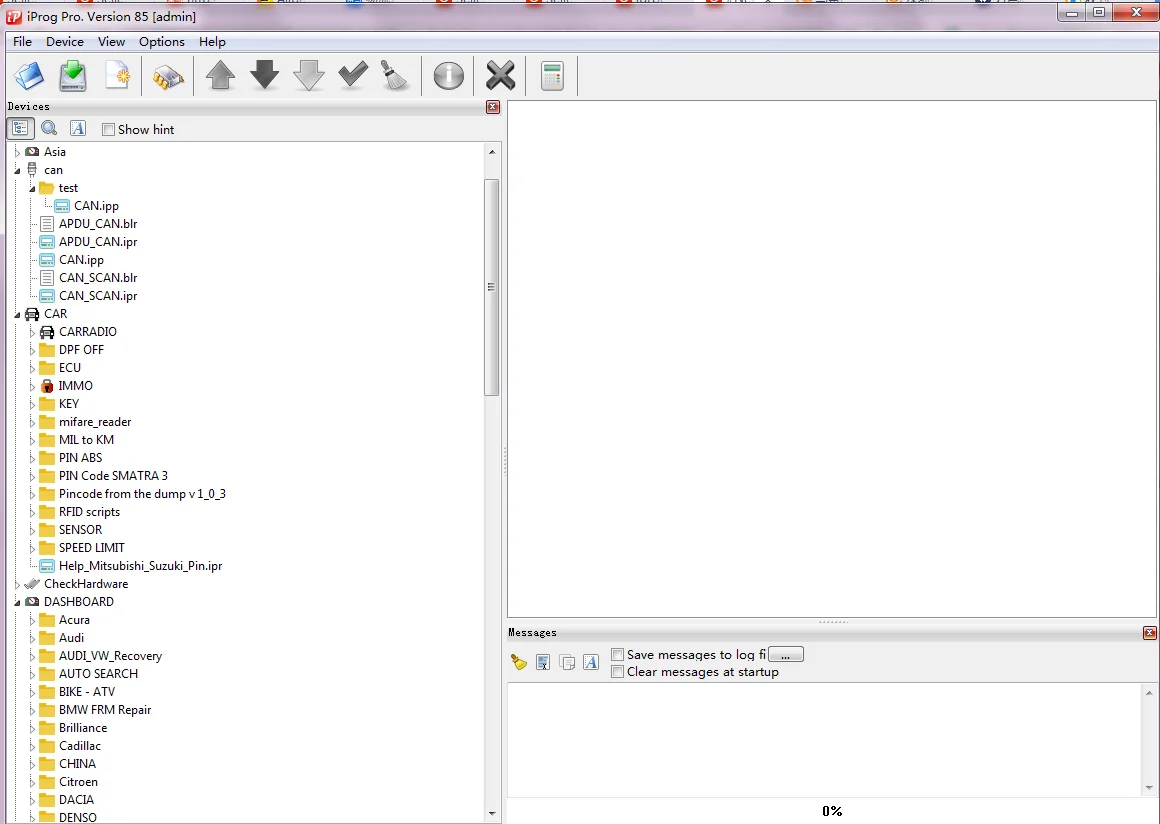The width and height of the screenshot is (1160, 824).
Task: Expand the Asia tree node
Action: pyautogui.click(x=17, y=152)
